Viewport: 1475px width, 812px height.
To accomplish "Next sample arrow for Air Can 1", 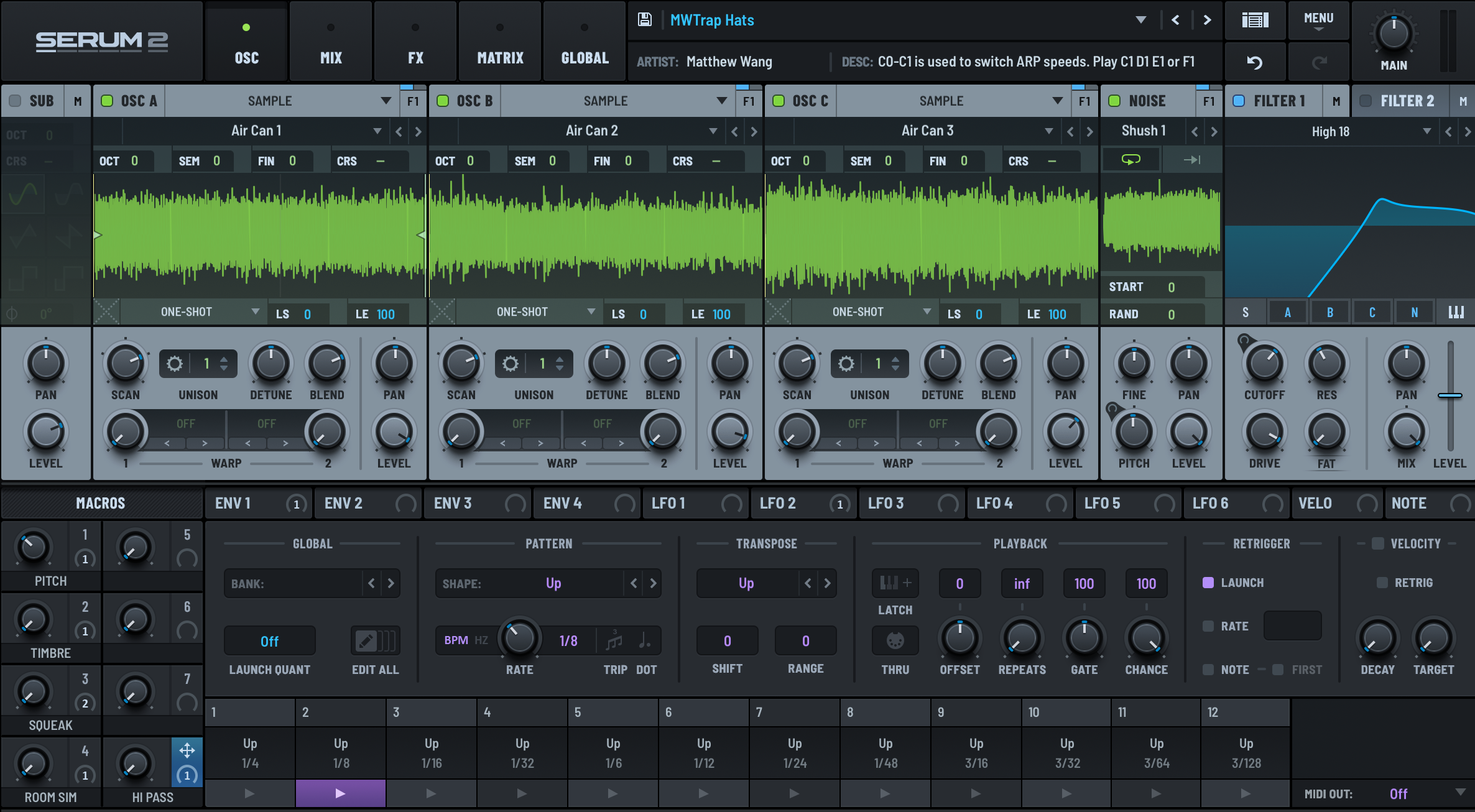I will click(x=418, y=131).
